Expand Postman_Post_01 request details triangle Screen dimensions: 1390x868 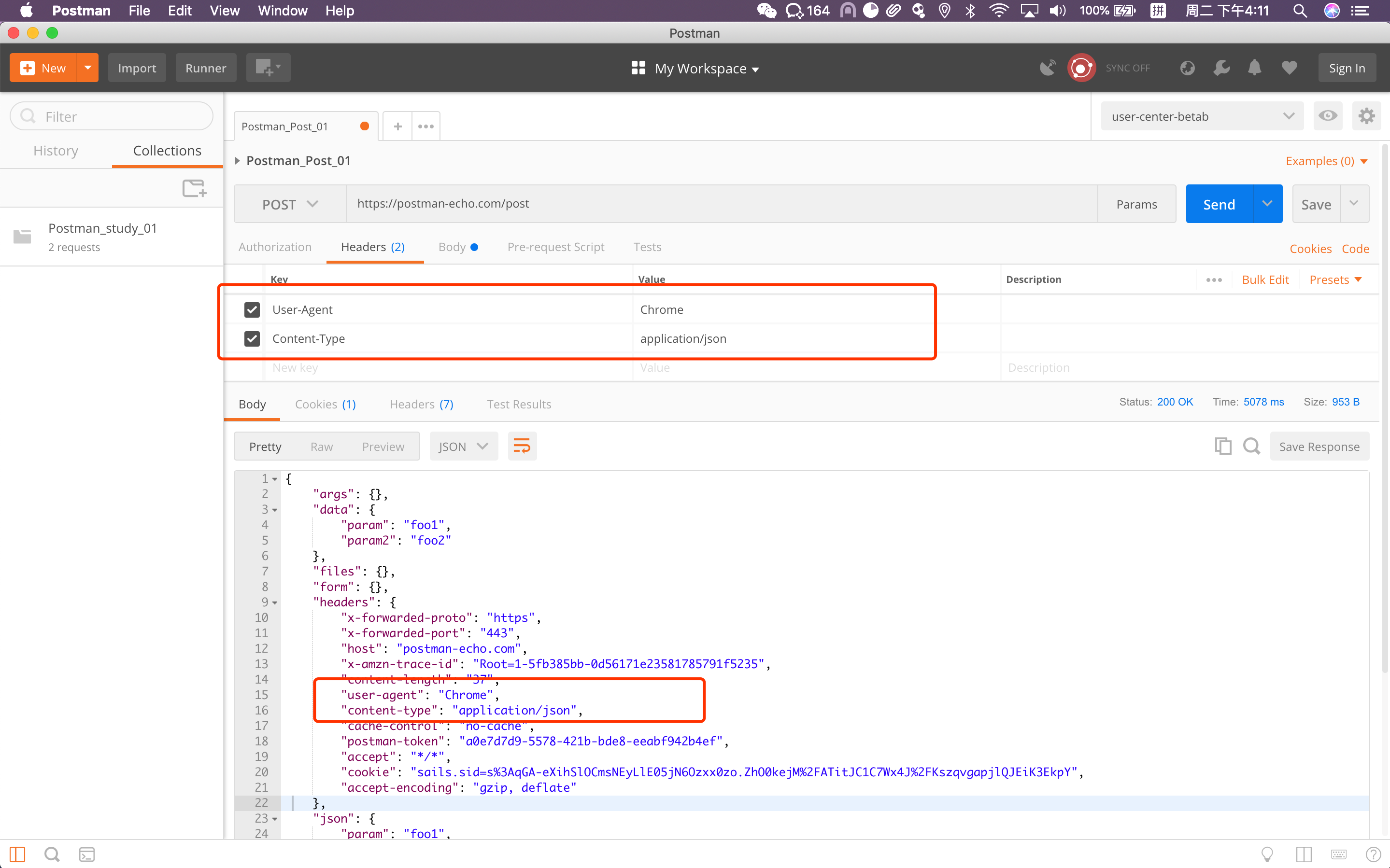(x=237, y=161)
